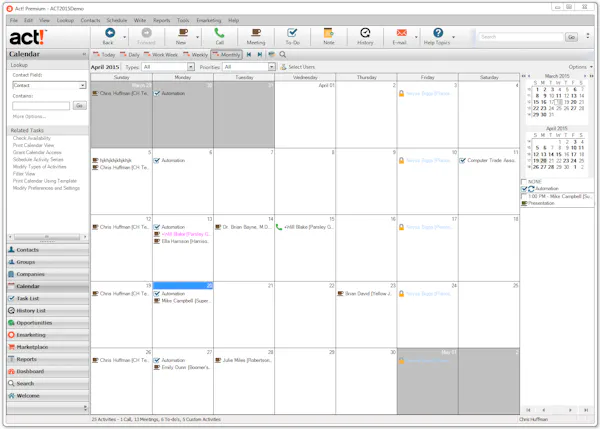Image resolution: width=600 pixels, height=429 pixels.
Task: Create a new item with the New icon
Action: [x=183, y=33]
